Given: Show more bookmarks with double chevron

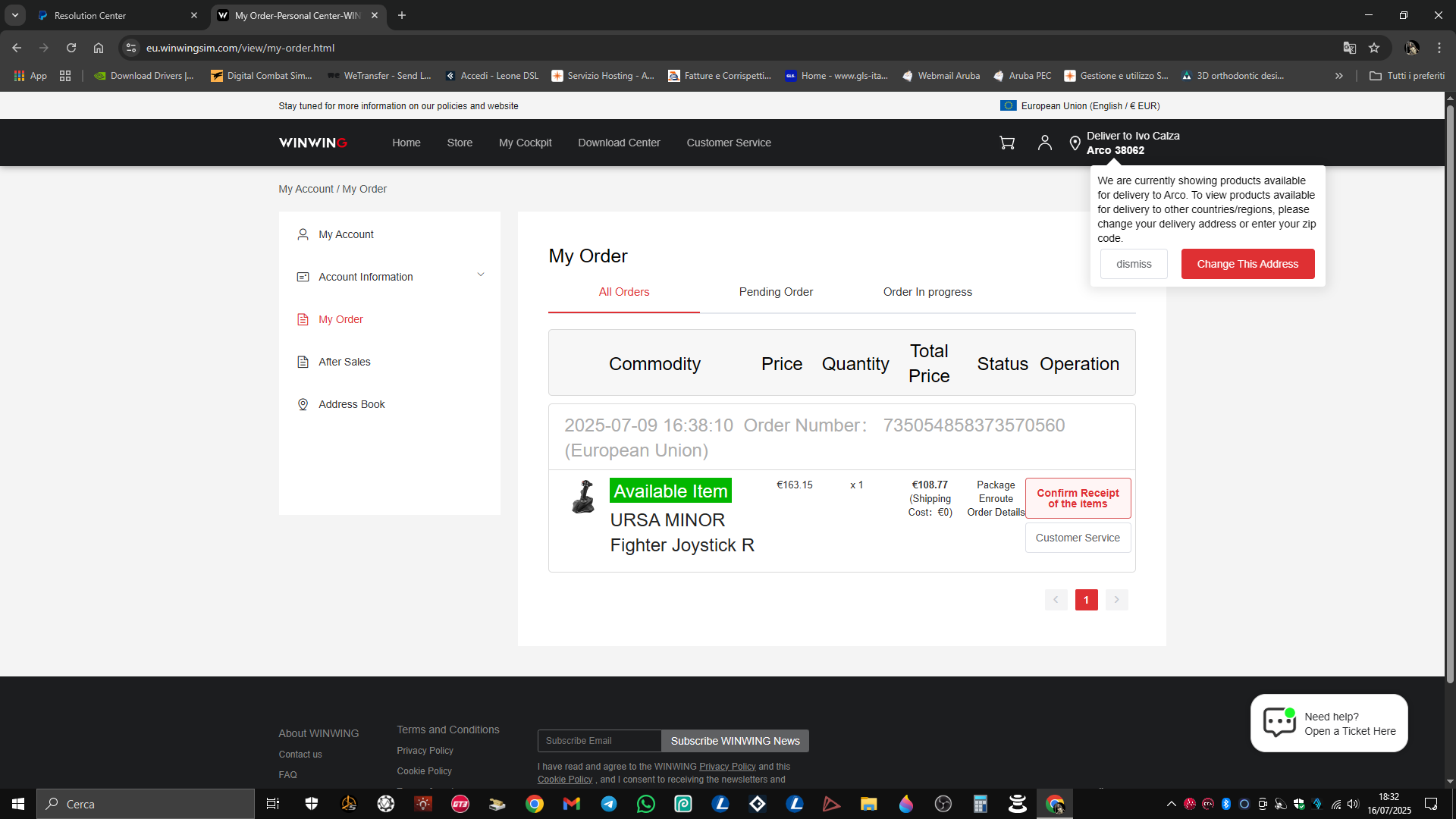Looking at the screenshot, I should 1339,76.
